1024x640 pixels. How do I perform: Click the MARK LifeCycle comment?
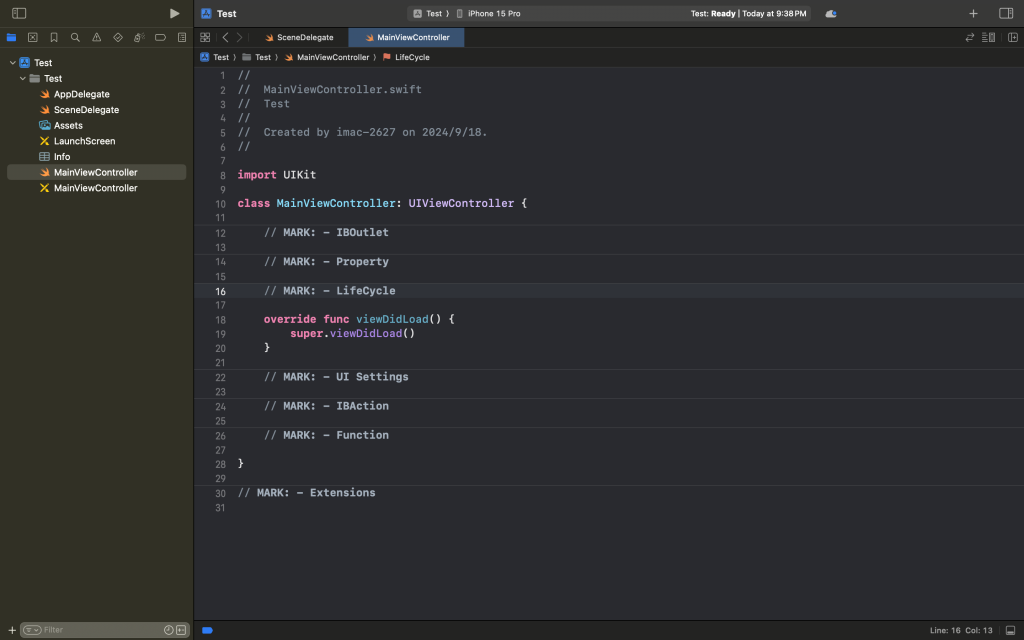coord(329,291)
